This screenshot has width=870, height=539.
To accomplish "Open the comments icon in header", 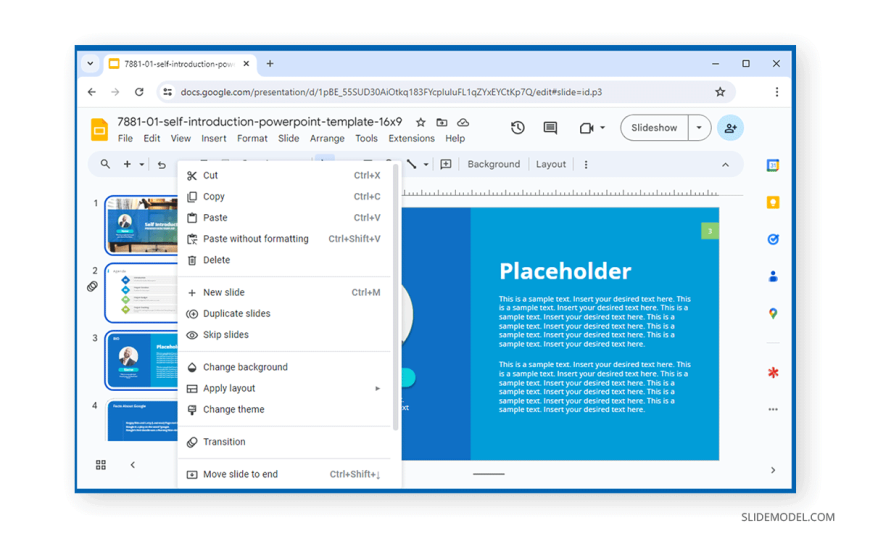I will click(550, 128).
